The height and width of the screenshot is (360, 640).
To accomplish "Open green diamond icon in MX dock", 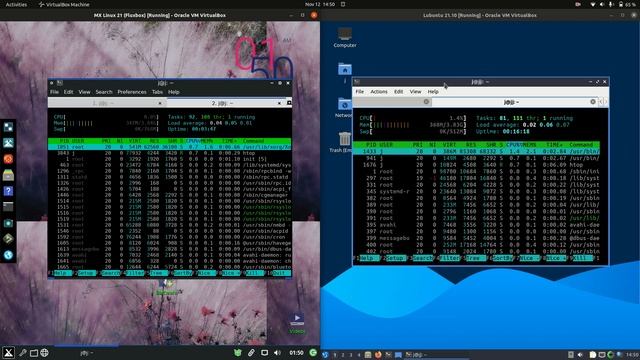I will click(x=8, y=239).
